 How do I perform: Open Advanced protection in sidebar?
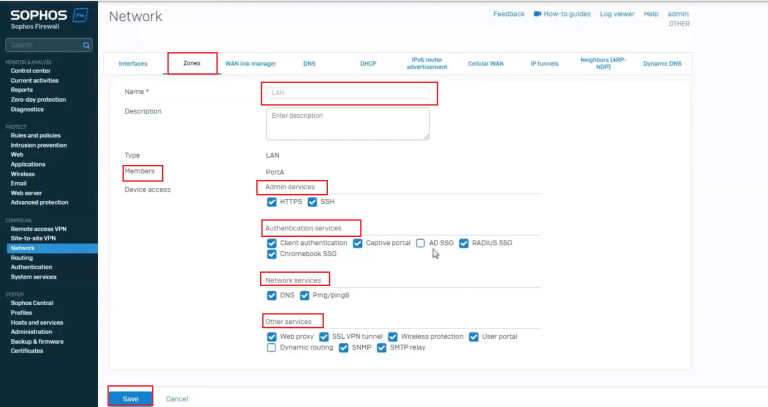[x=39, y=202]
